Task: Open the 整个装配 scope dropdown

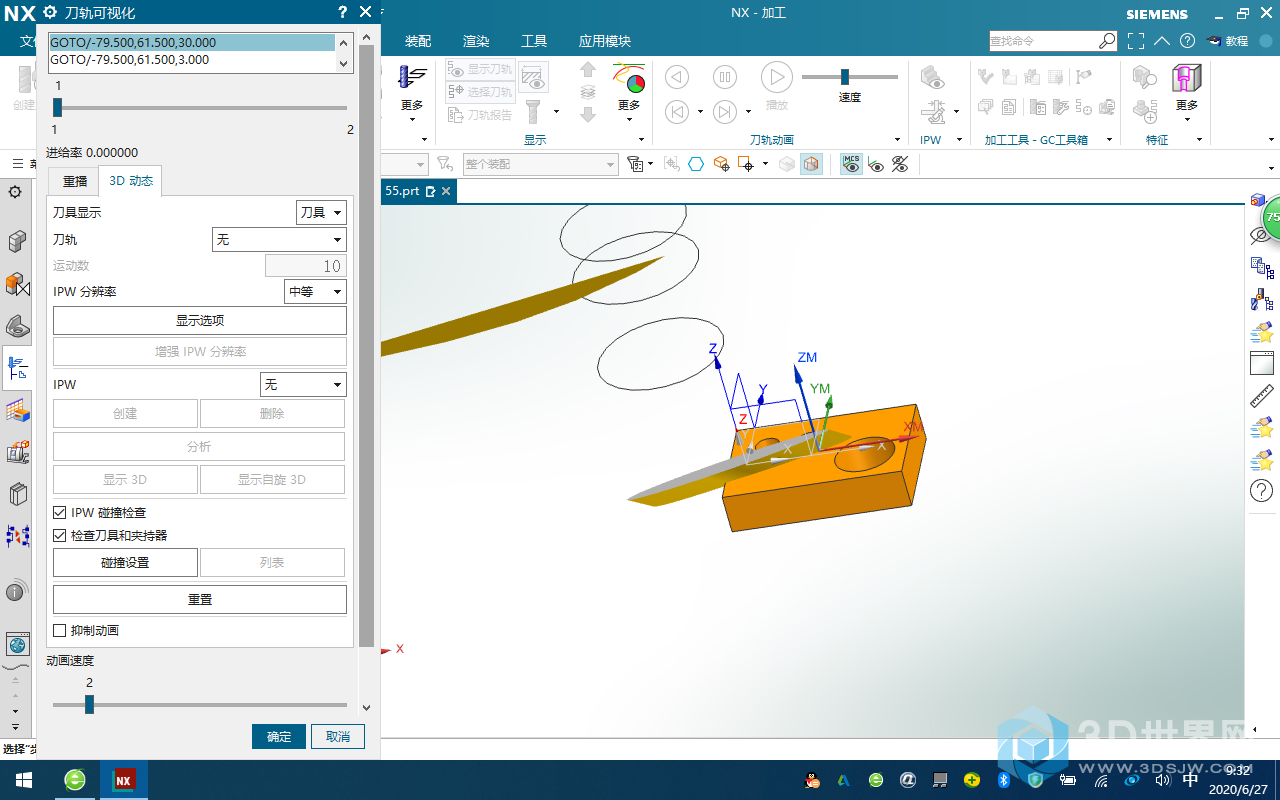Action: click(x=540, y=164)
